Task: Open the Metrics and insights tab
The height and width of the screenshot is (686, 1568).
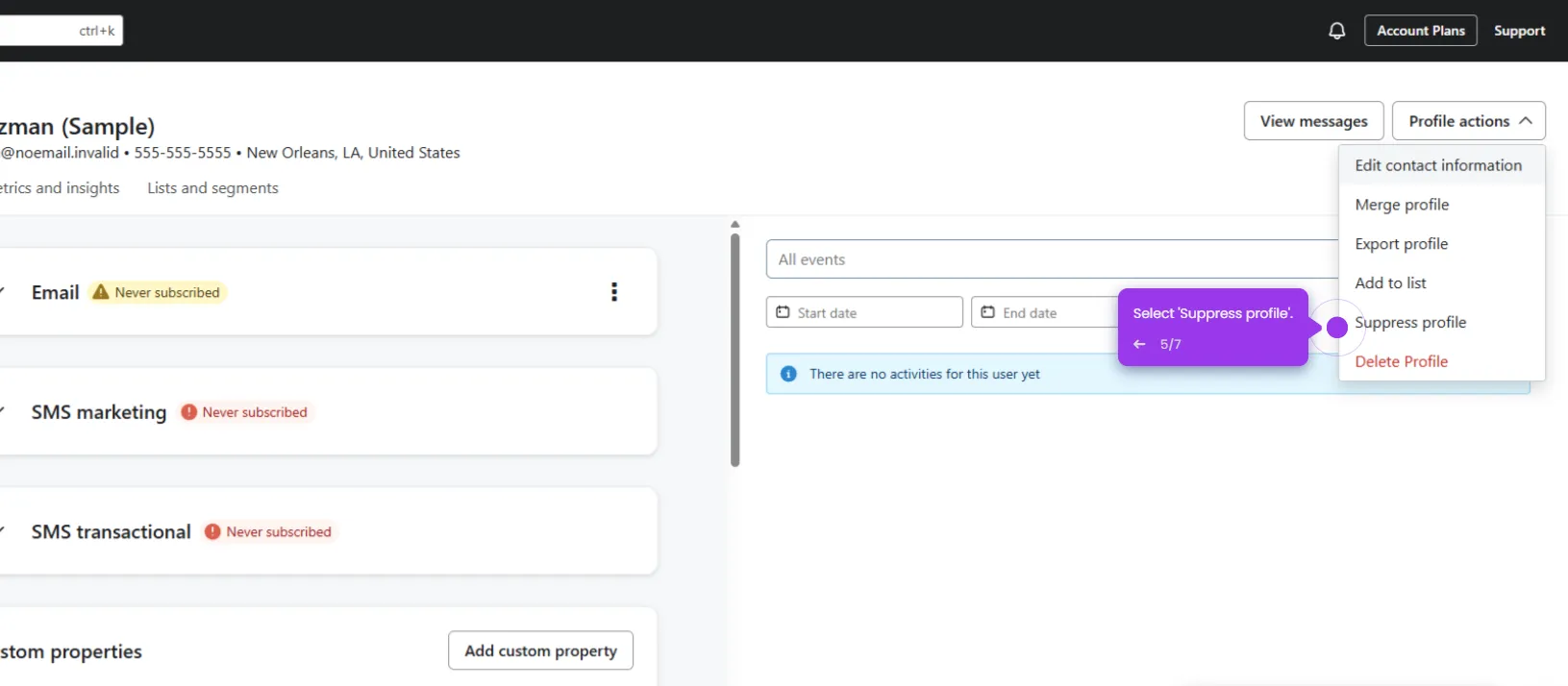Action: click(x=60, y=188)
